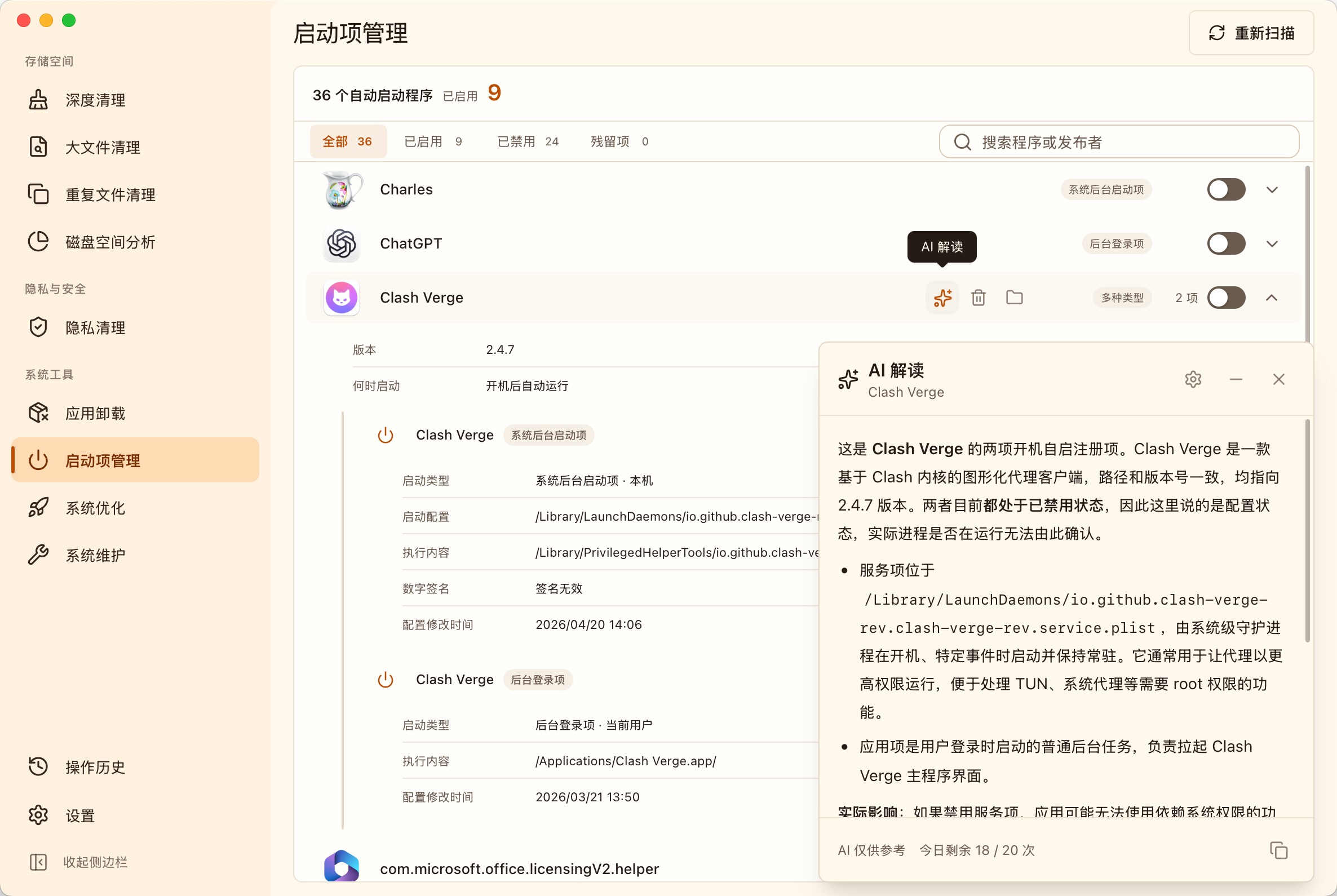Screen dimensions: 1337x896
Task: Click the 后台登录项 tag on ChatGPT
Action: coord(1117,244)
